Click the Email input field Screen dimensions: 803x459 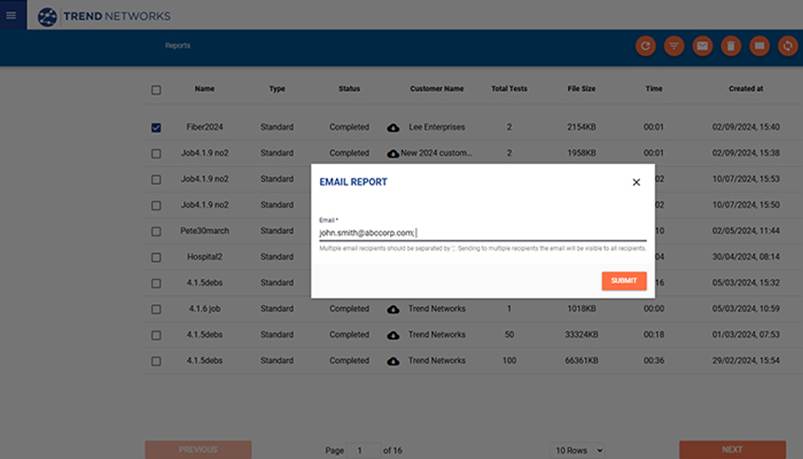pos(482,232)
